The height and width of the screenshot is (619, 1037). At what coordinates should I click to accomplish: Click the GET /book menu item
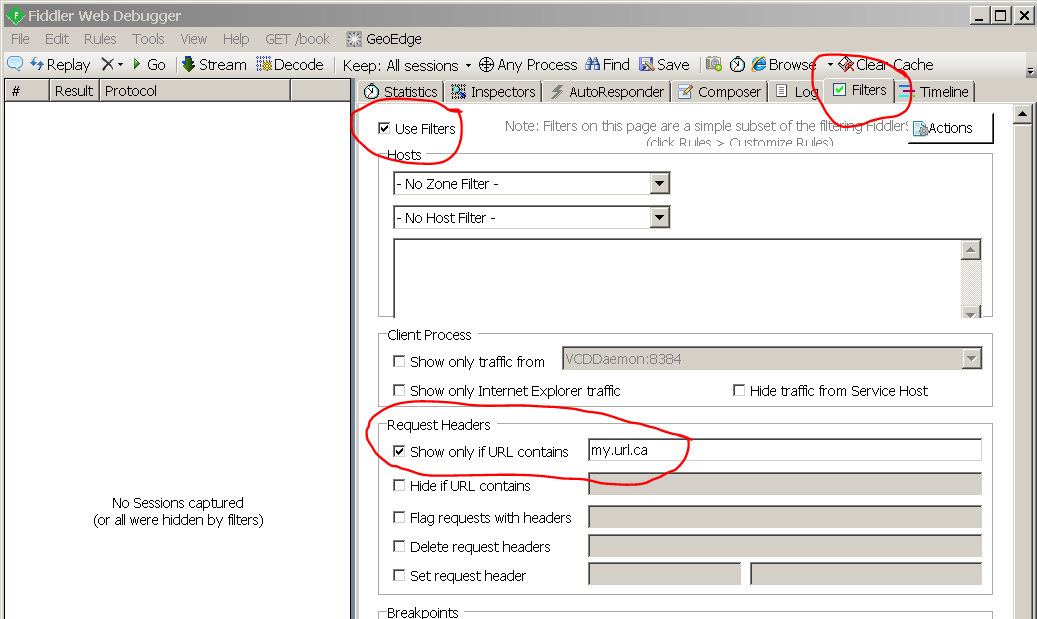298,39
